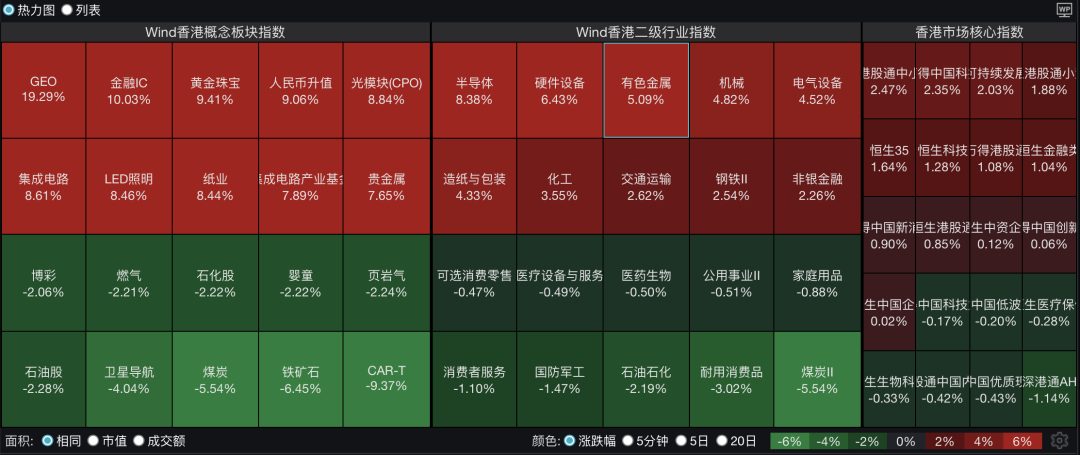Image resolution: width=1080 pixels, height=455 pixels.
Task: Open the 深港通AH -1.14% tile
Action: 1050,389
